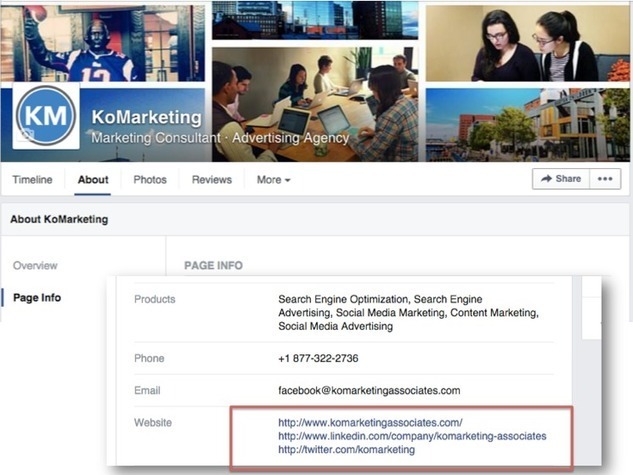Click the +1 877-322-2736 phone number
The width and height of the screenshot is (633, 475).
[319, 358]
